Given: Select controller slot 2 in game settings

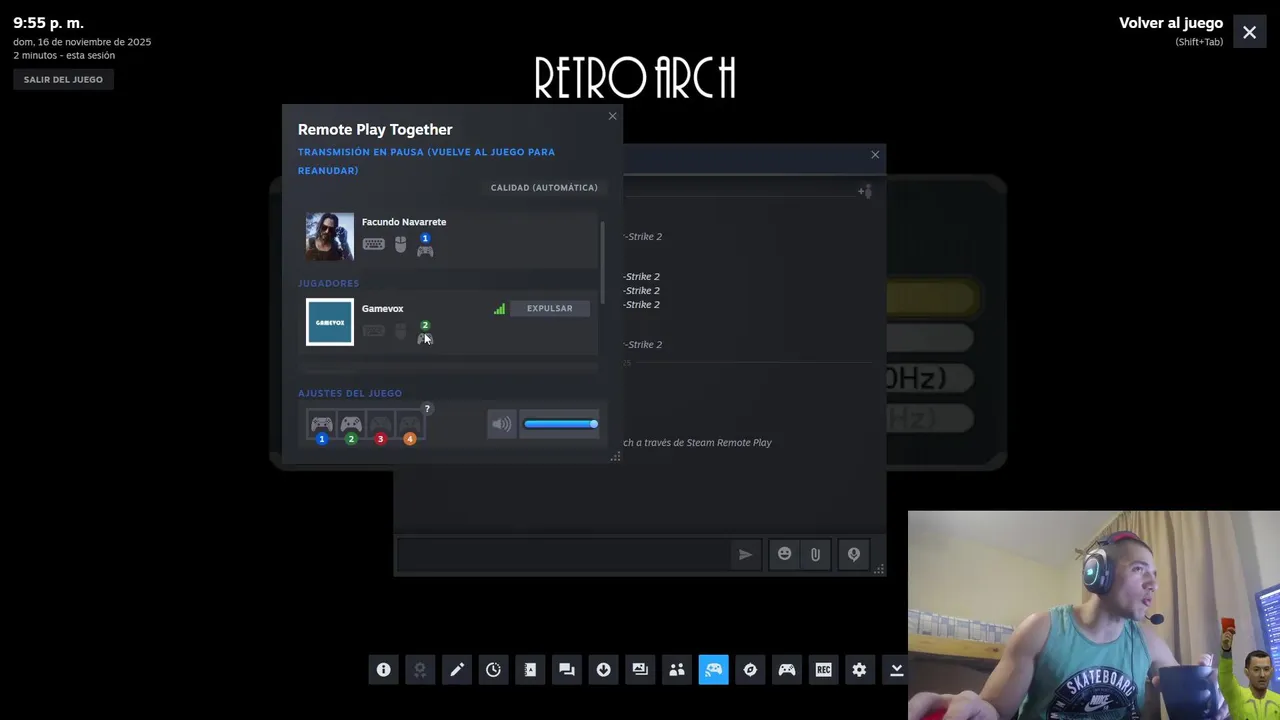Looking at the screenshot, I should point(350,427).
